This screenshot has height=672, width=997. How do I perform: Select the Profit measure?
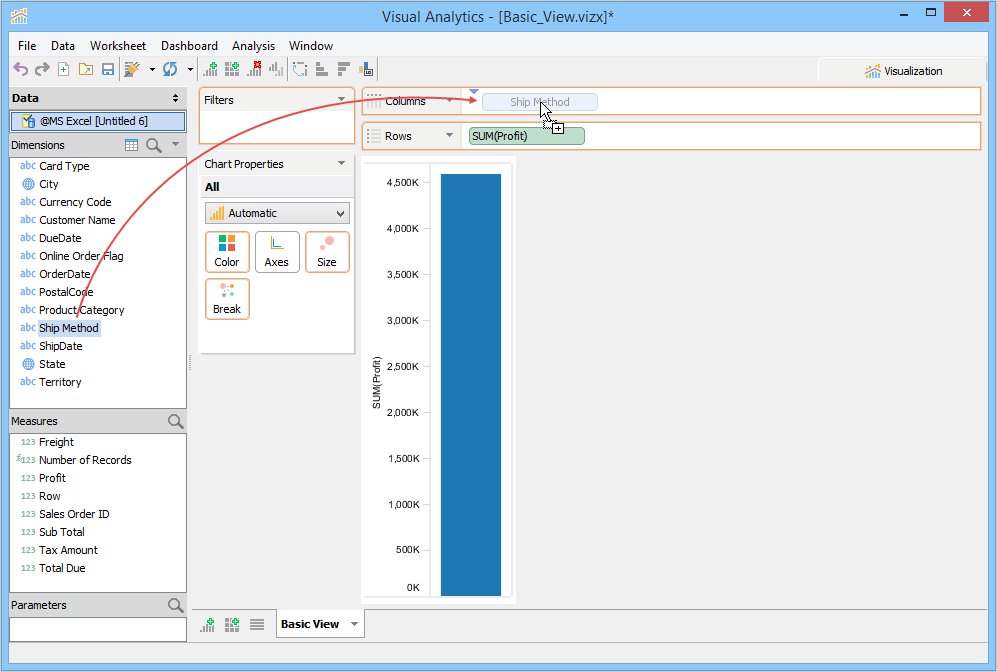[x=52, y=478]
